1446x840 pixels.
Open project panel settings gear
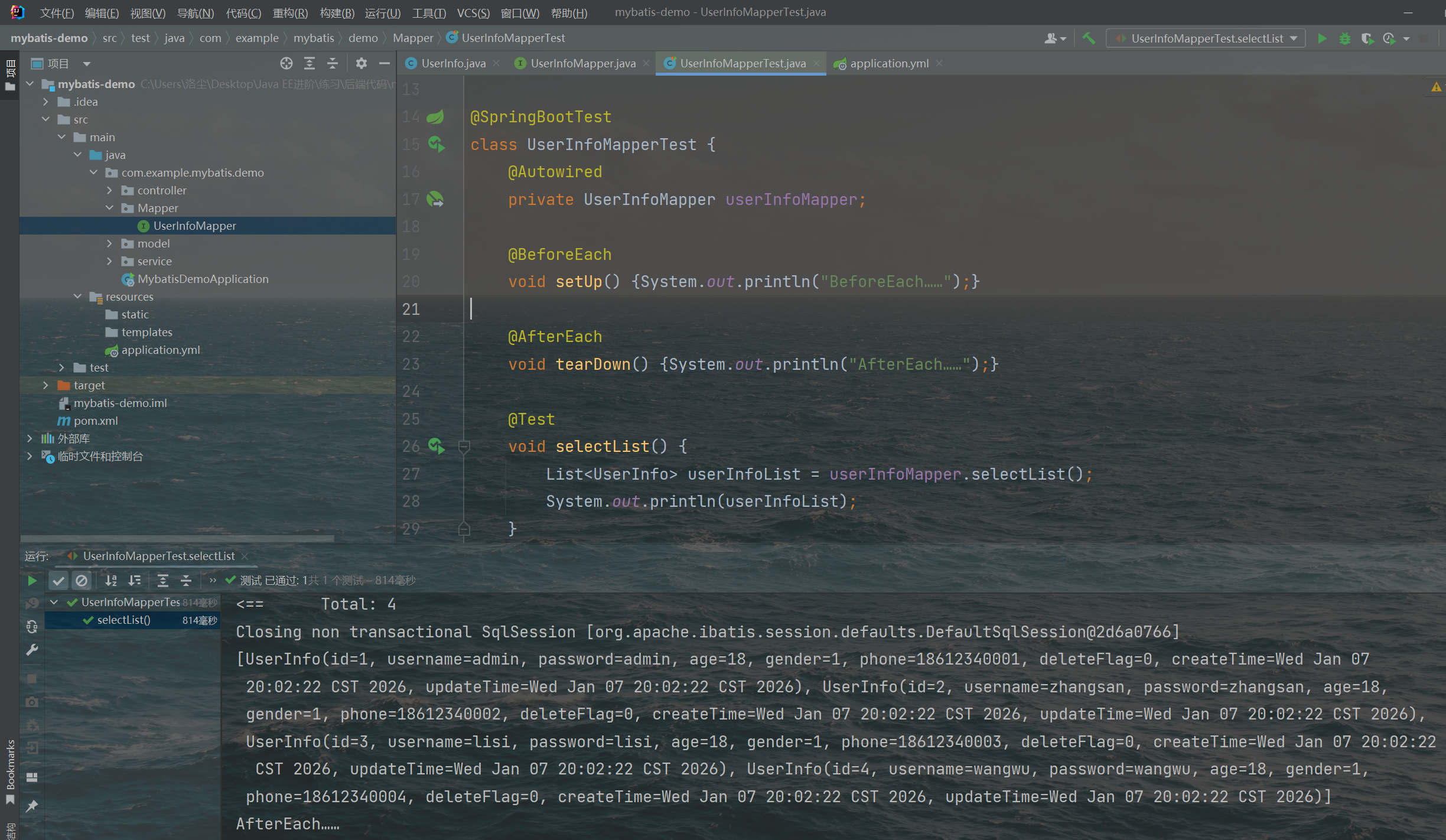pyautogui.click(x=361, y=63)
